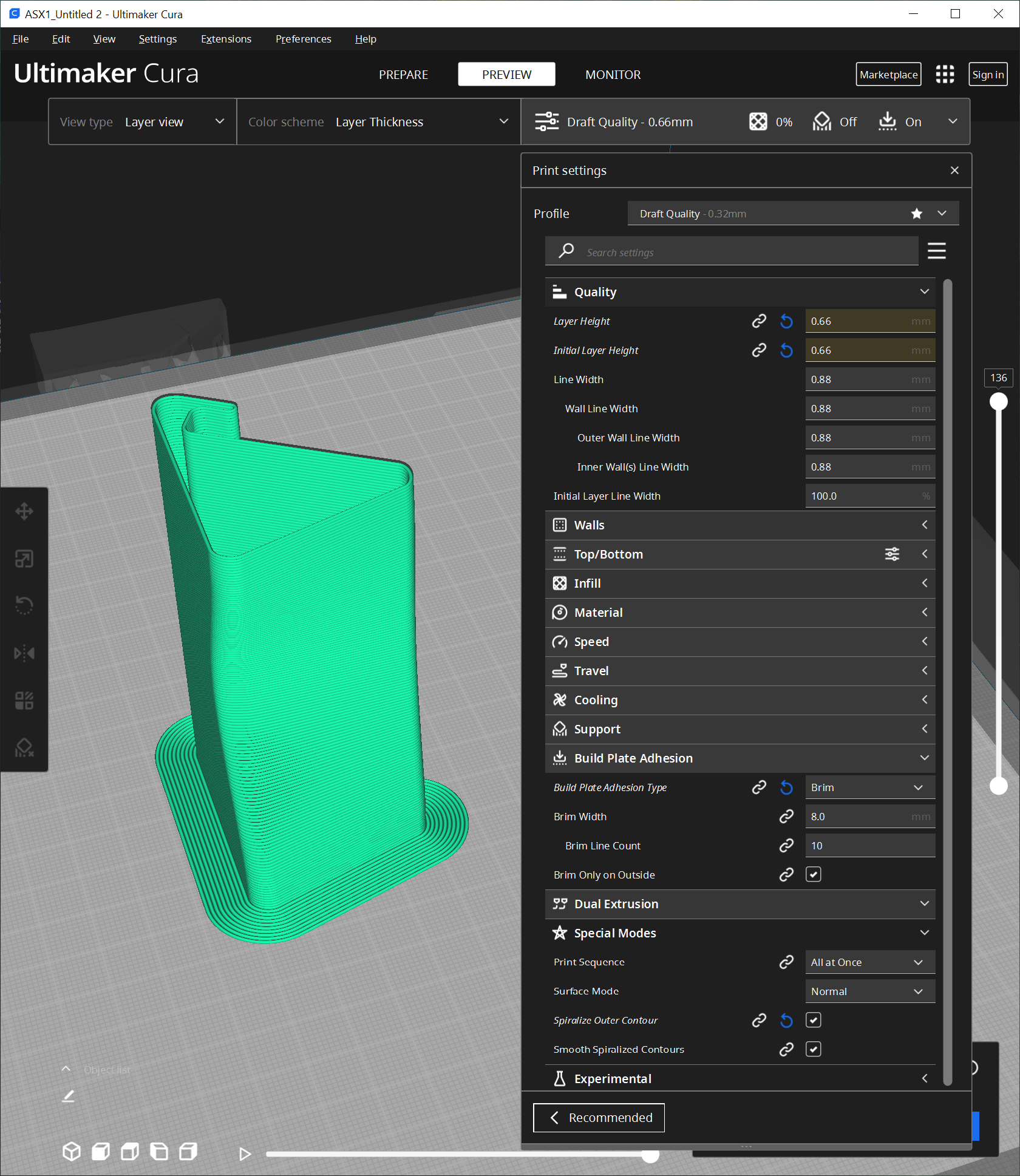Expand the Infill section

pyautogui.click(x=740, y=583)
